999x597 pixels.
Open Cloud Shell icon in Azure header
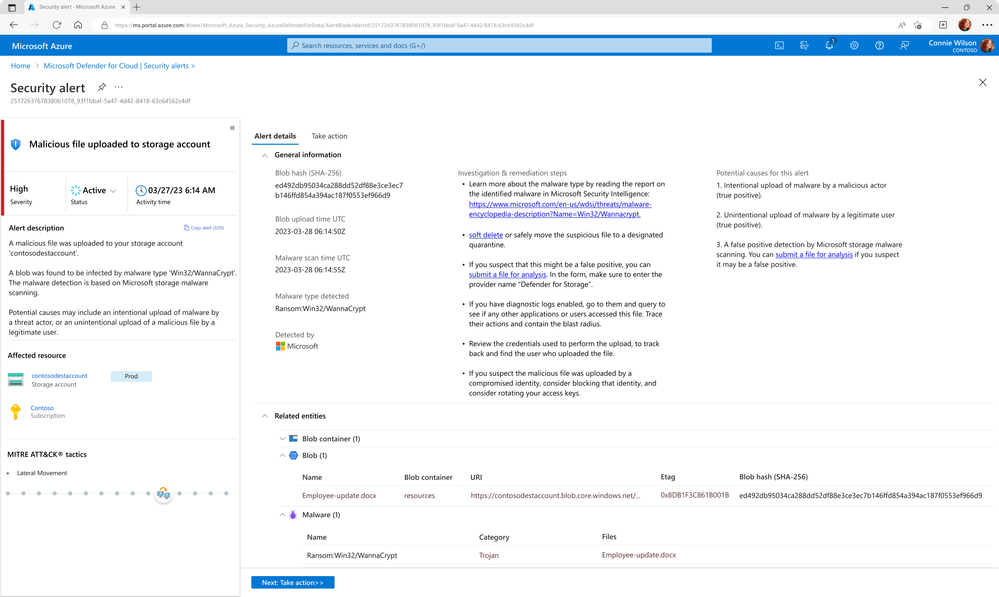779,45
